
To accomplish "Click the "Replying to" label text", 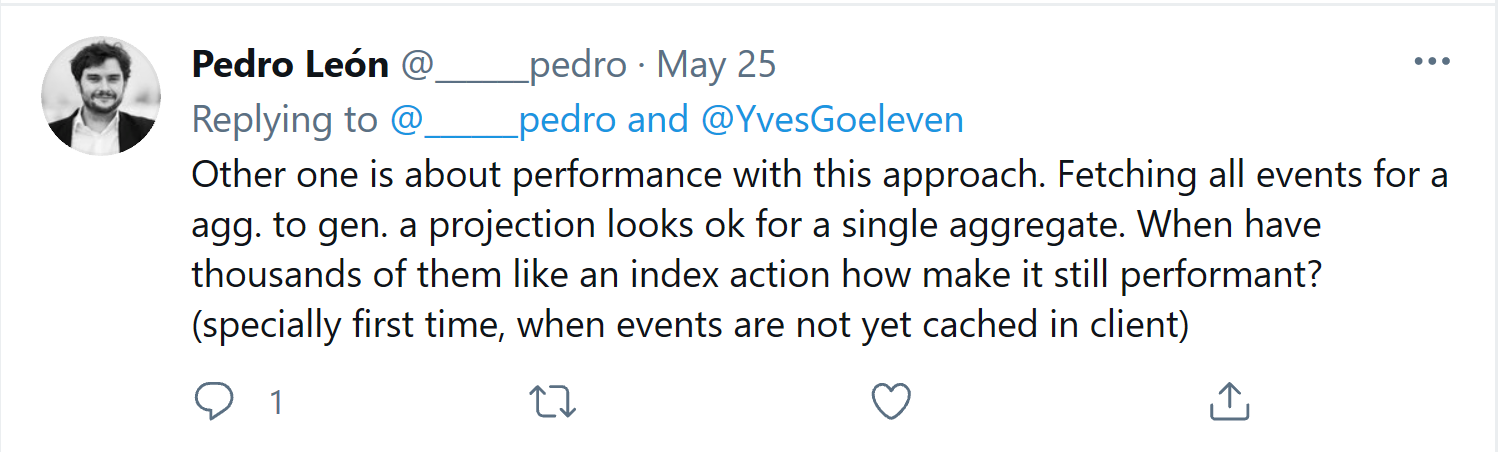I will coord(285,120).
